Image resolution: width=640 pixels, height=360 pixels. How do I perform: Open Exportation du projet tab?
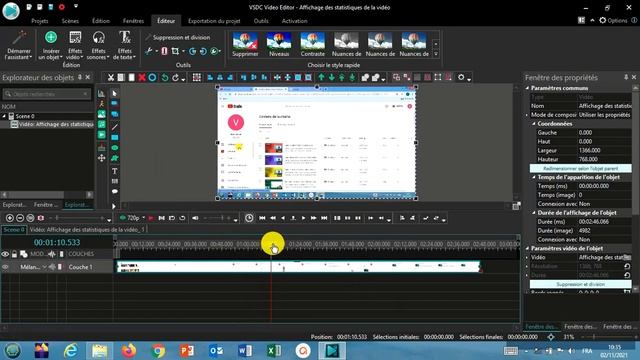point(214,21)
